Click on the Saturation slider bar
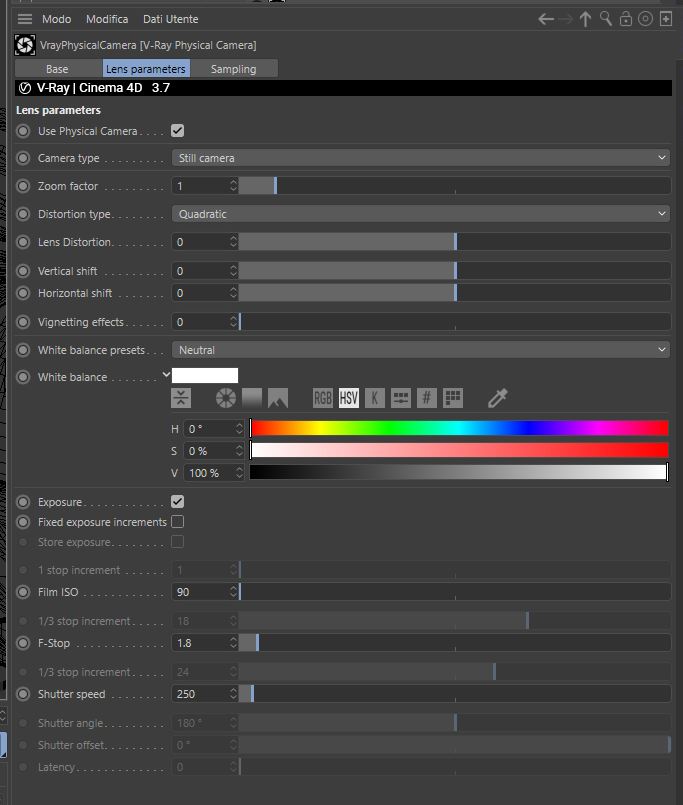 pos(459,450)
